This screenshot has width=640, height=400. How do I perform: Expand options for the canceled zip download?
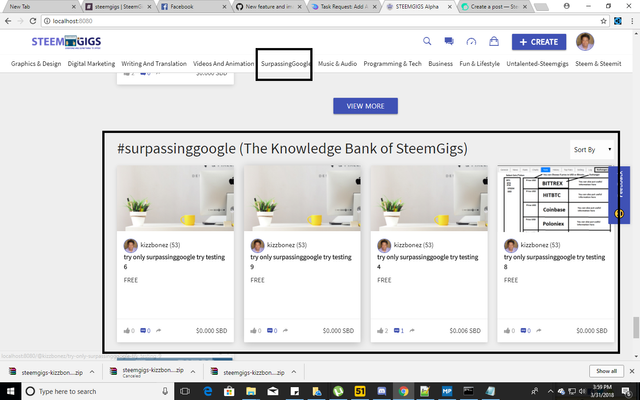pyautogui.click(x=193, y=372)
